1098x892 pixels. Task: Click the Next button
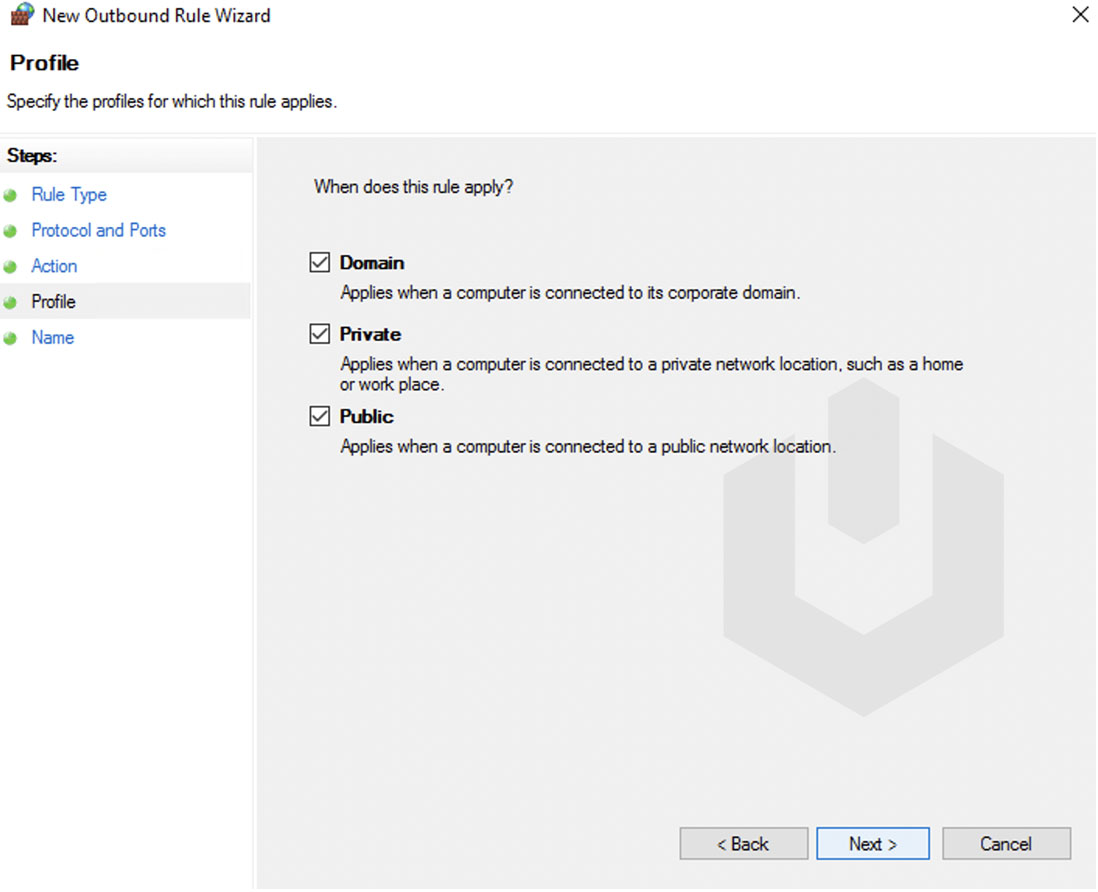pos(872,843)
